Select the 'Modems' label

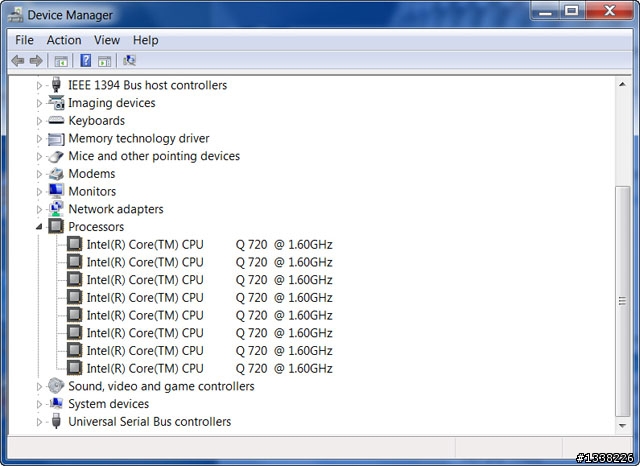click(92, 174)
